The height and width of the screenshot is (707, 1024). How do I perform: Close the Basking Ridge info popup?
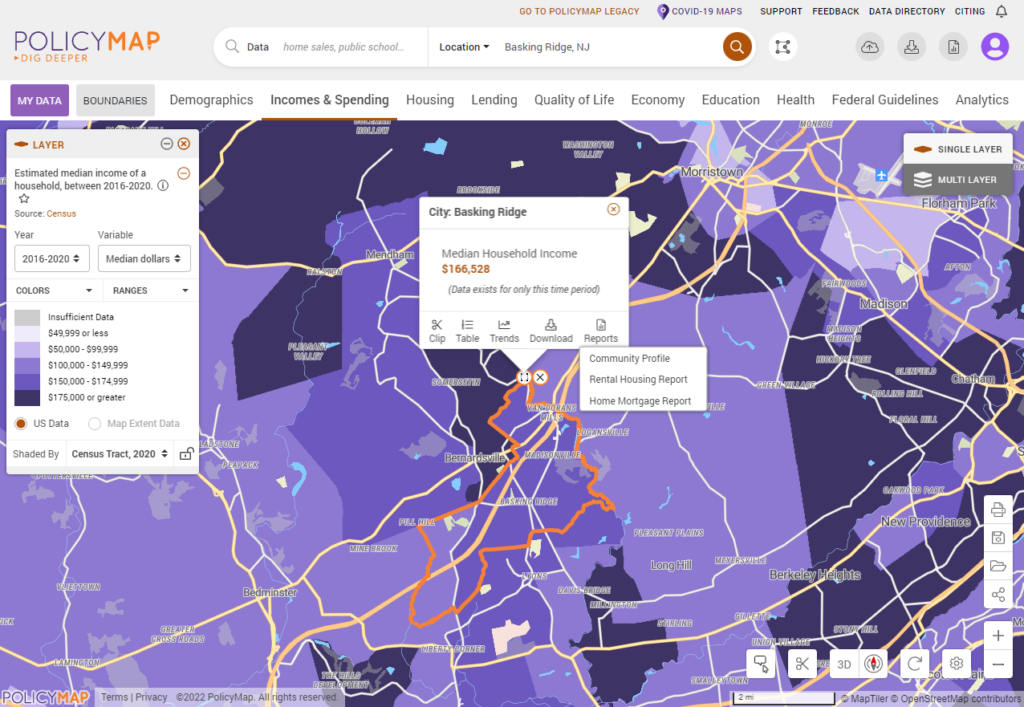(613, 209)
